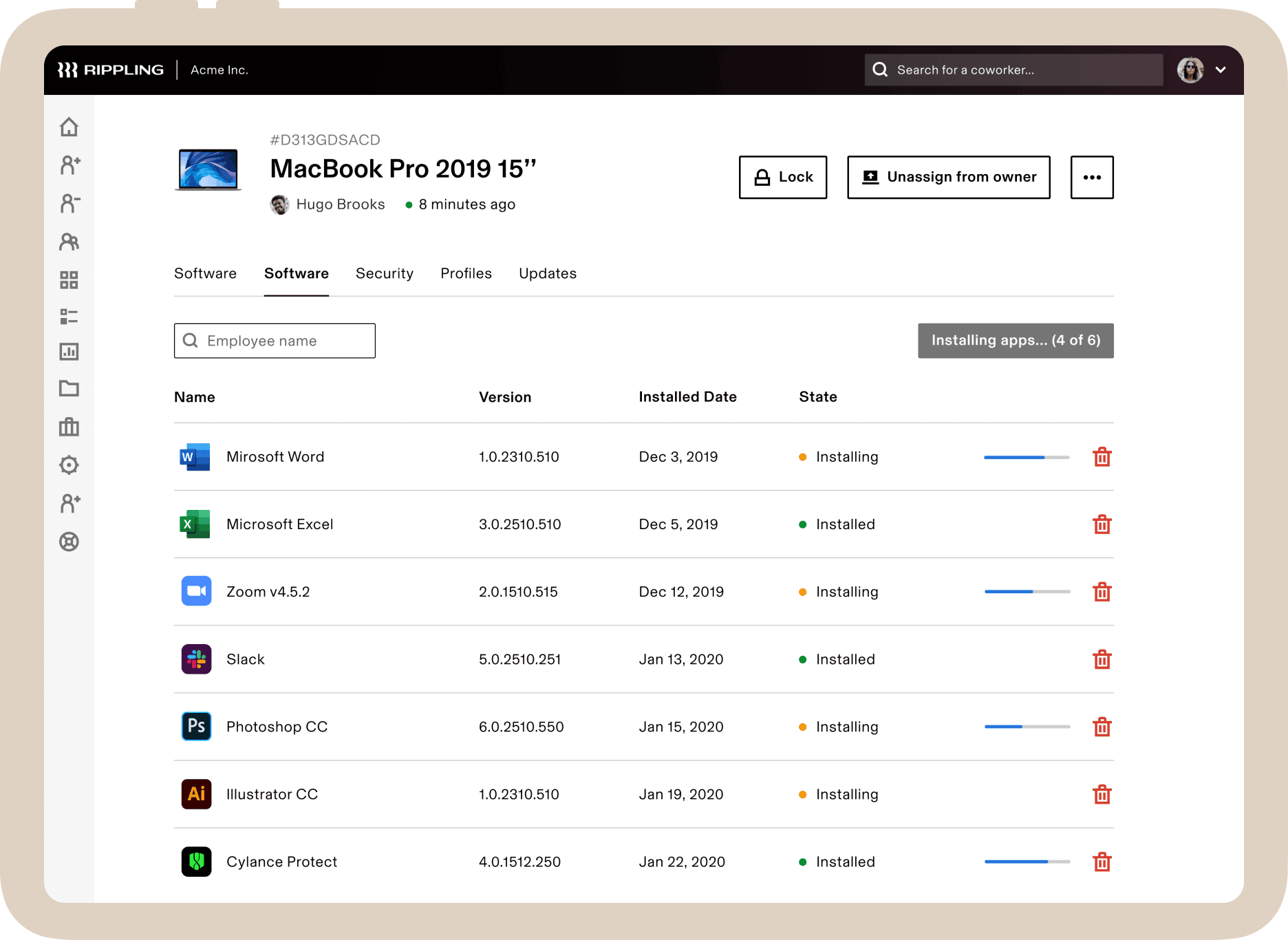Switch to the Security tab
1288x940 pixels.
pos(384,274)
